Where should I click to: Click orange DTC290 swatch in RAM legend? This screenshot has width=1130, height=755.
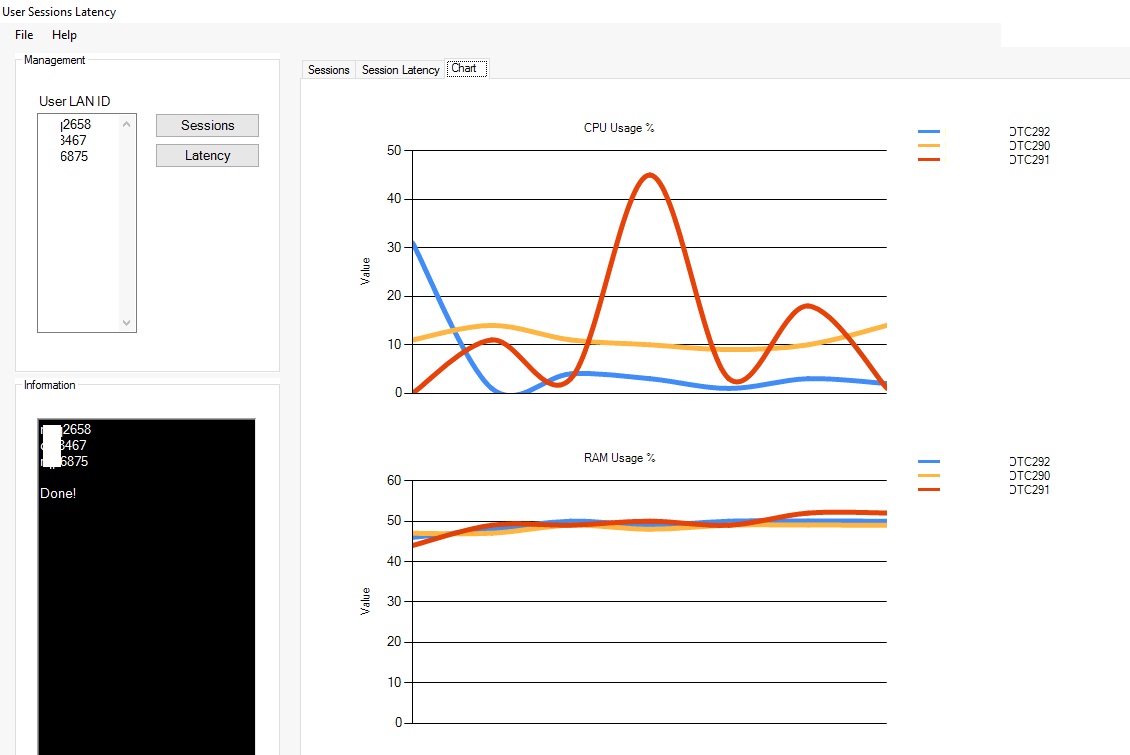929,475
